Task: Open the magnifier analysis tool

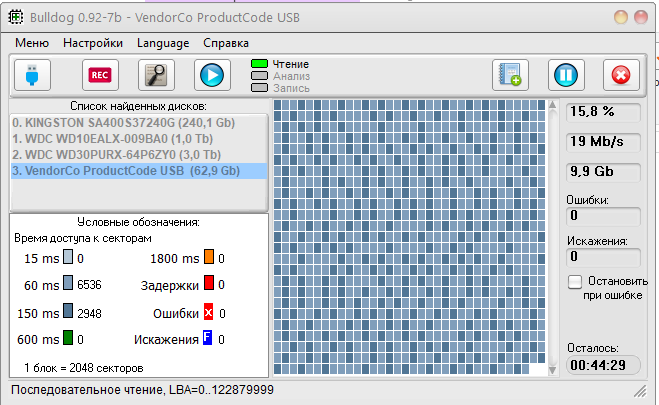Action: coord(156,75)
